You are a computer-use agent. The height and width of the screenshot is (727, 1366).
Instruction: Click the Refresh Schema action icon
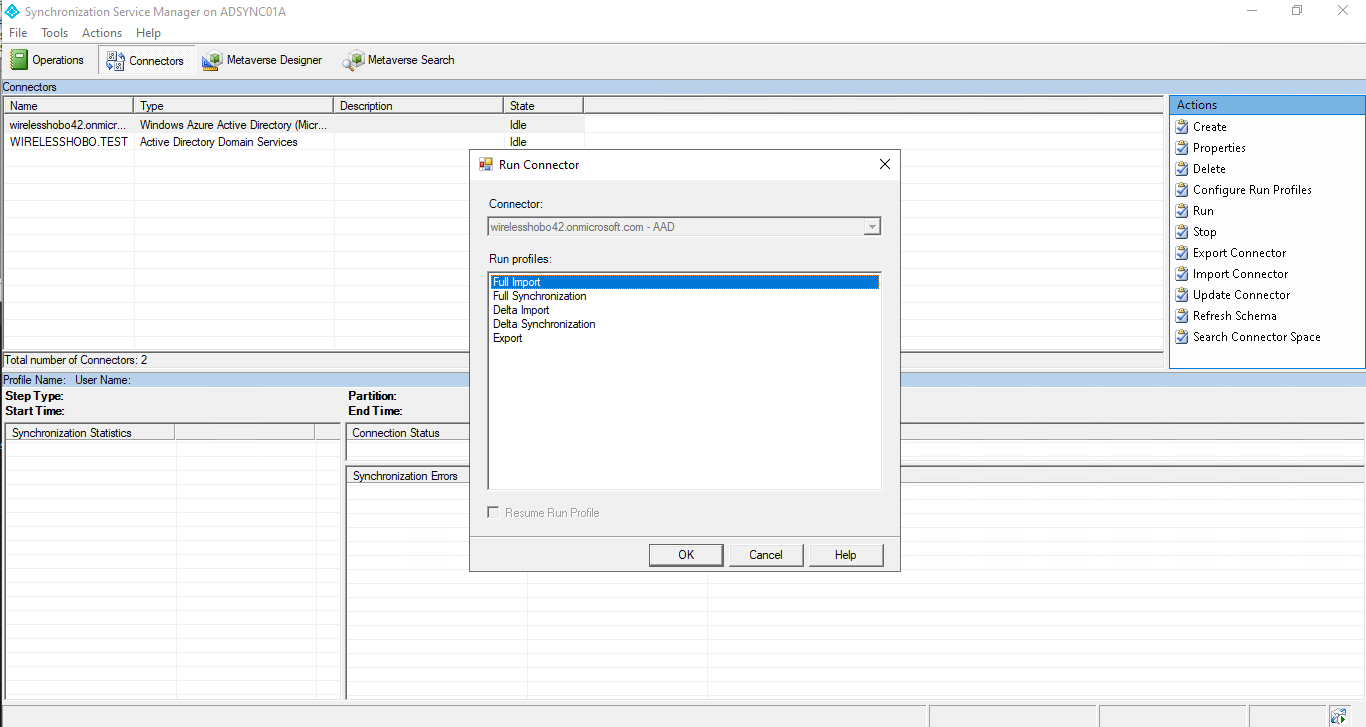click(x=1182, y=316)
